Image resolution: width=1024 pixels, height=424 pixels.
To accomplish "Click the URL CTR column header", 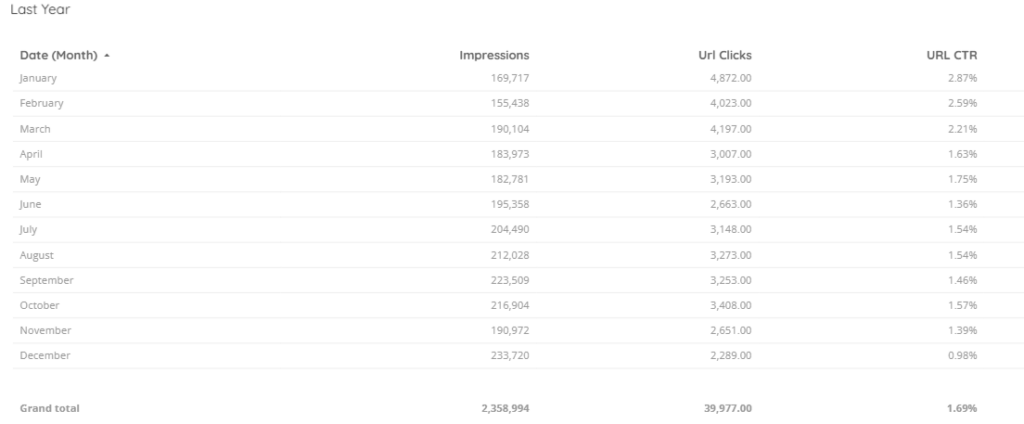I will click(952, 55).
